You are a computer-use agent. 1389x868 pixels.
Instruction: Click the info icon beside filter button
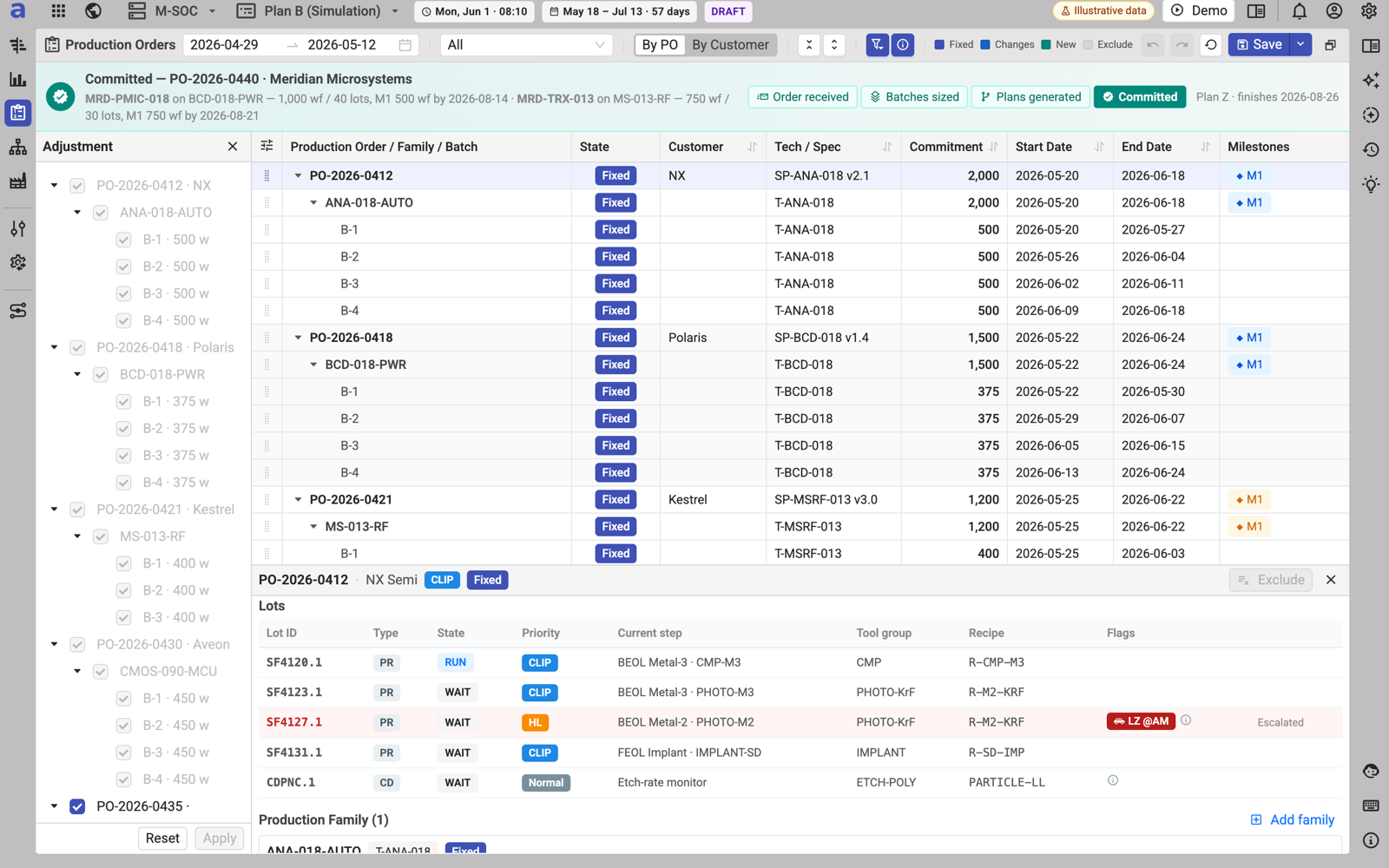coord(903,44)
